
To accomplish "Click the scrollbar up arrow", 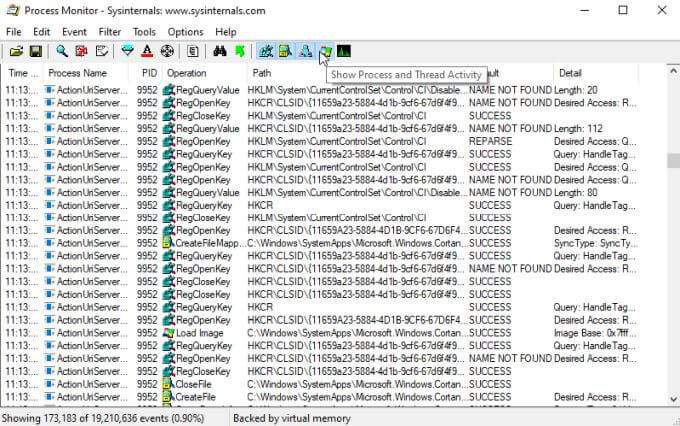I will (673, 71).
